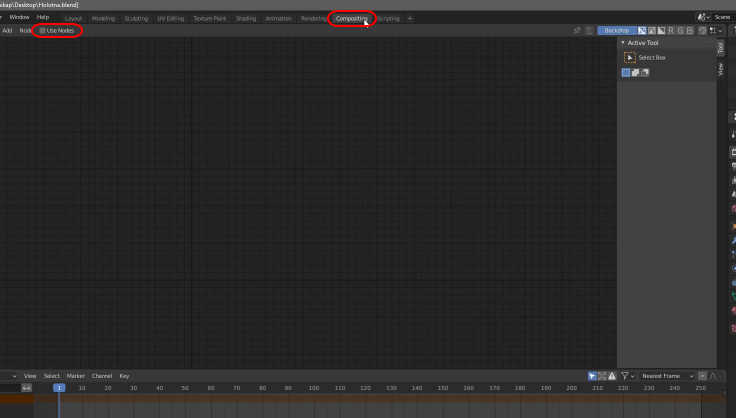This screenshot has height=418, width=736.
Task: Select Alpha backdrop channel icon
Action: (x=661, y=30)
